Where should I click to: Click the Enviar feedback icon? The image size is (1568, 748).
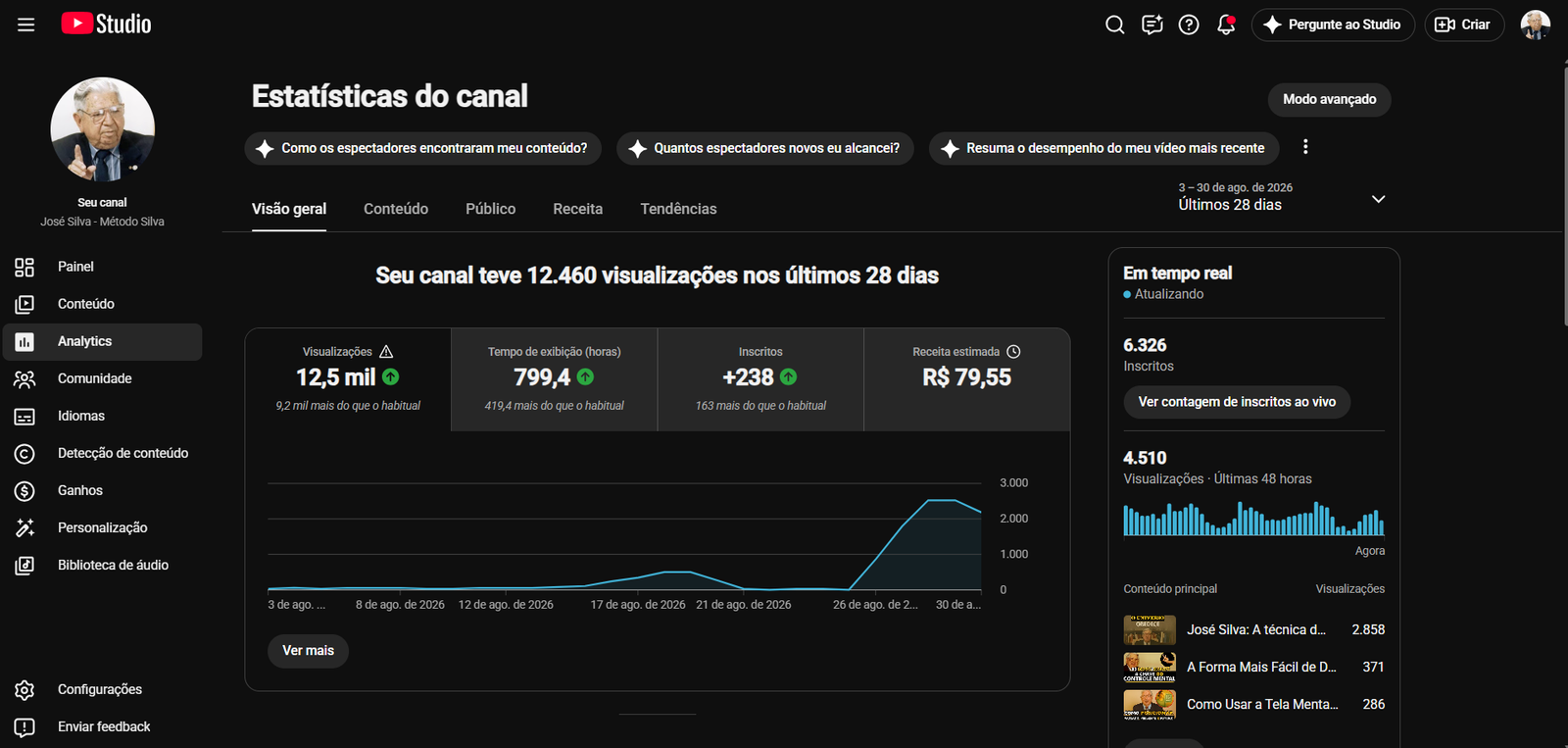[24, 727]
